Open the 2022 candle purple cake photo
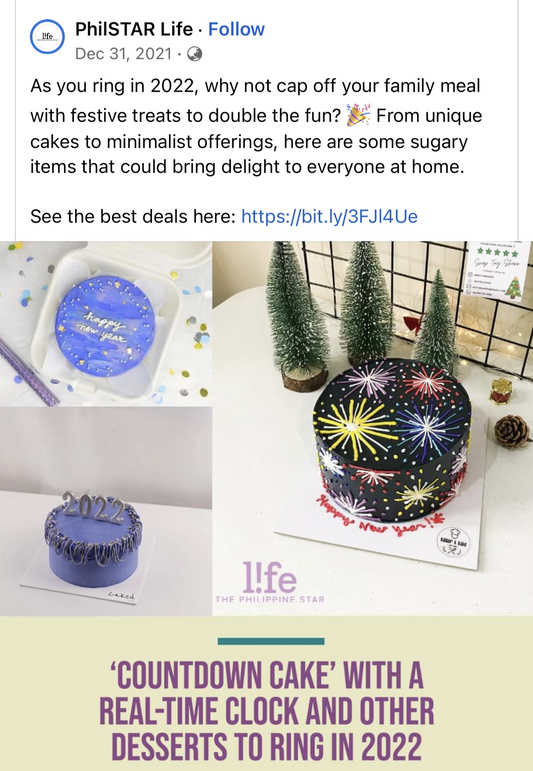The height and width of the screenshot is (771, 533). pyautogui.click(x=106, y=511)
